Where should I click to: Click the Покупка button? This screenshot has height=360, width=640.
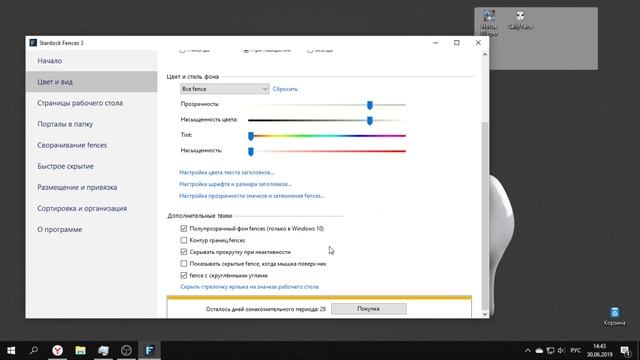click(x=369, y=309)
